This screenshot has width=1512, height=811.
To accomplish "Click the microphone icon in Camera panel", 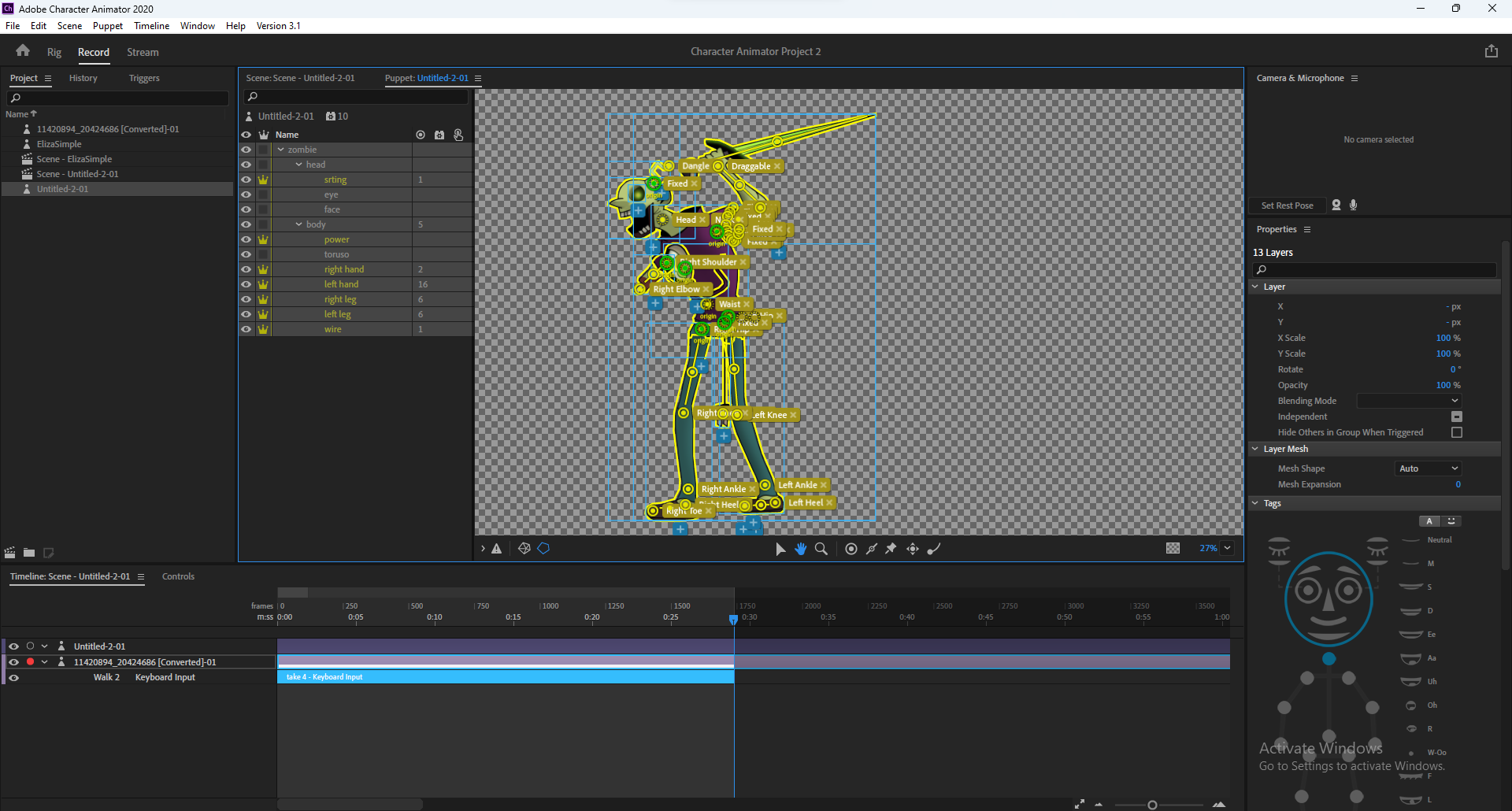I will click(1354, 205).
